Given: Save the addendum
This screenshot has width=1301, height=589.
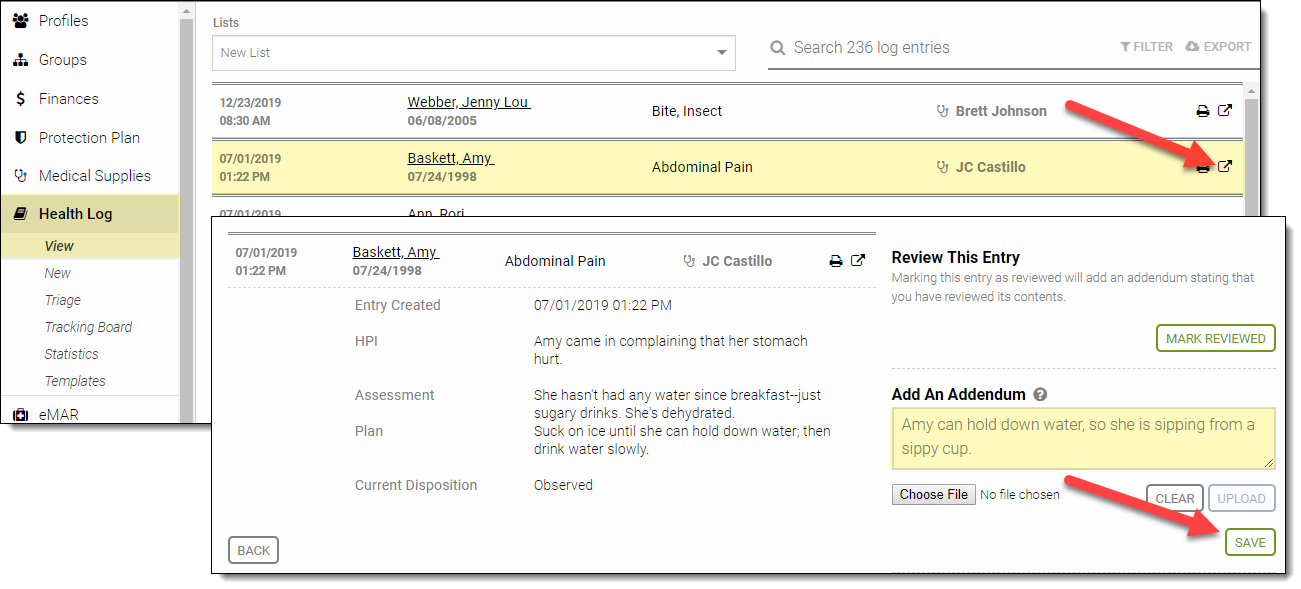Looking at the screenshot, I should click(x=1249, y=543).
